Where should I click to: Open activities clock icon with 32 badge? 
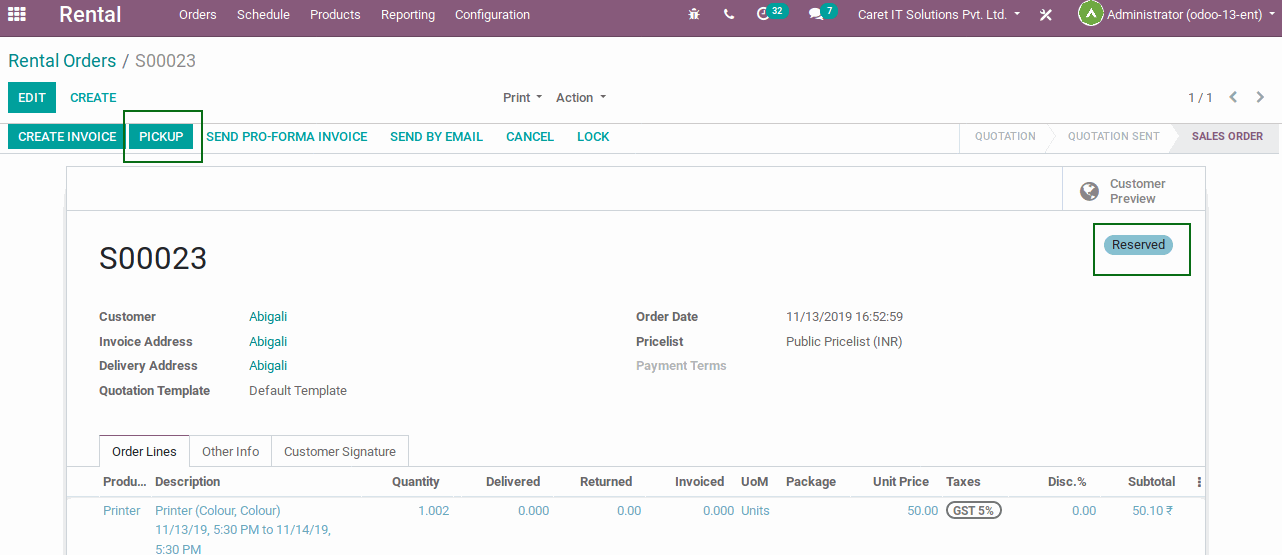point(765,15)
